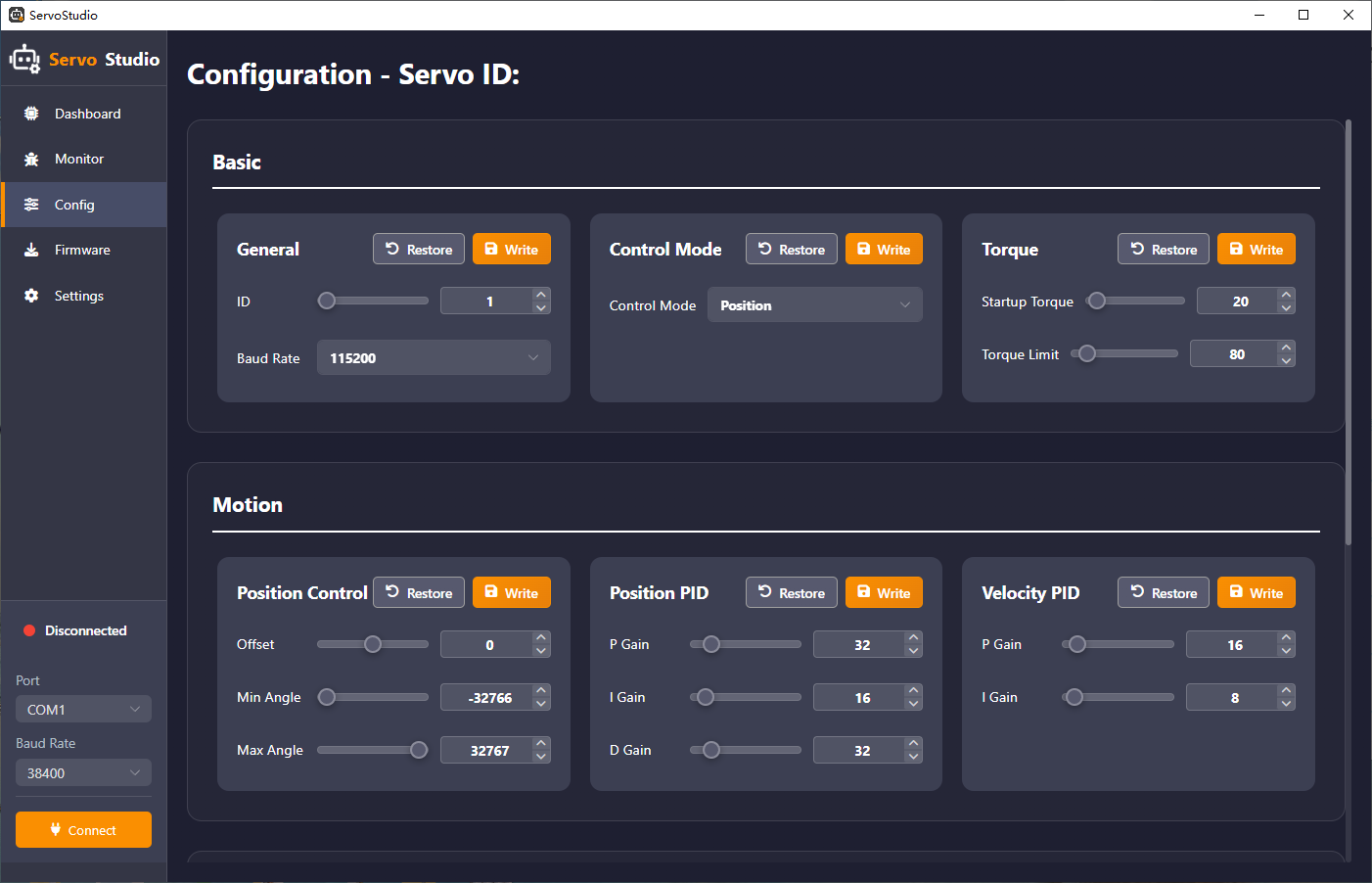Go to the Firmware page
Image resolution: width=1372 pixels, height=883 pixels.
(84, 250)
